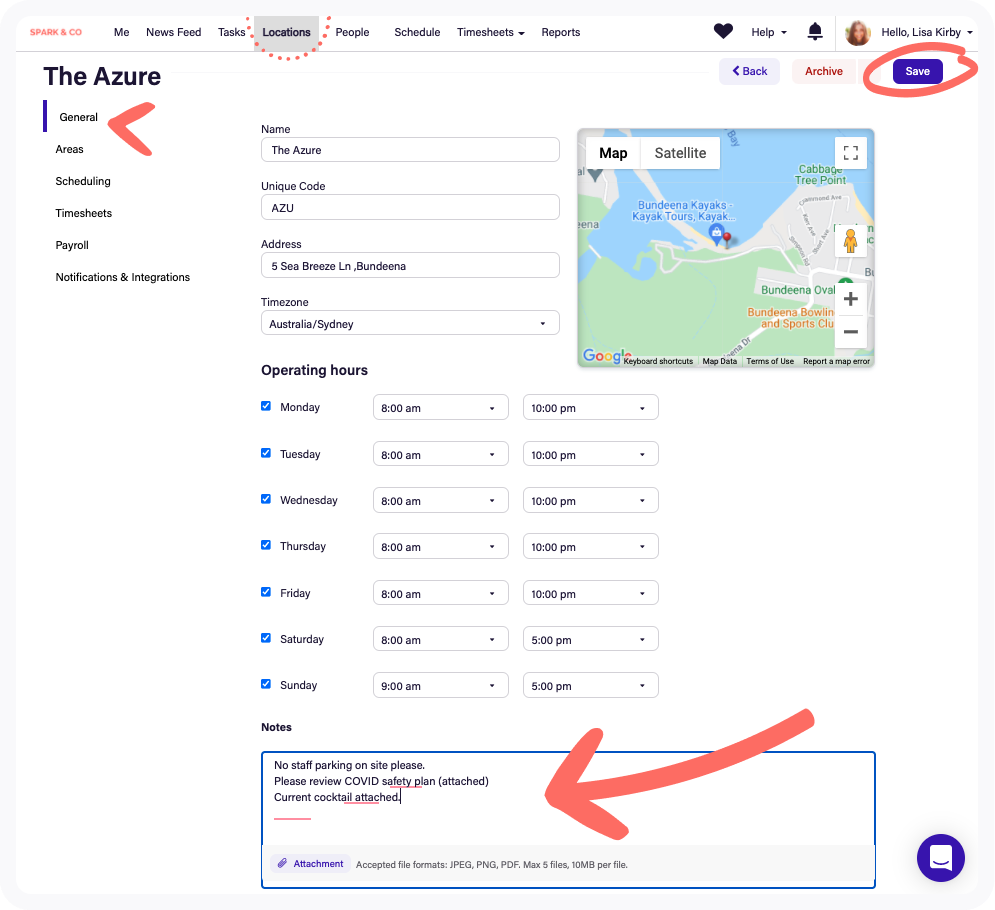
Task: Archive this location
Action: pos(823,71)
